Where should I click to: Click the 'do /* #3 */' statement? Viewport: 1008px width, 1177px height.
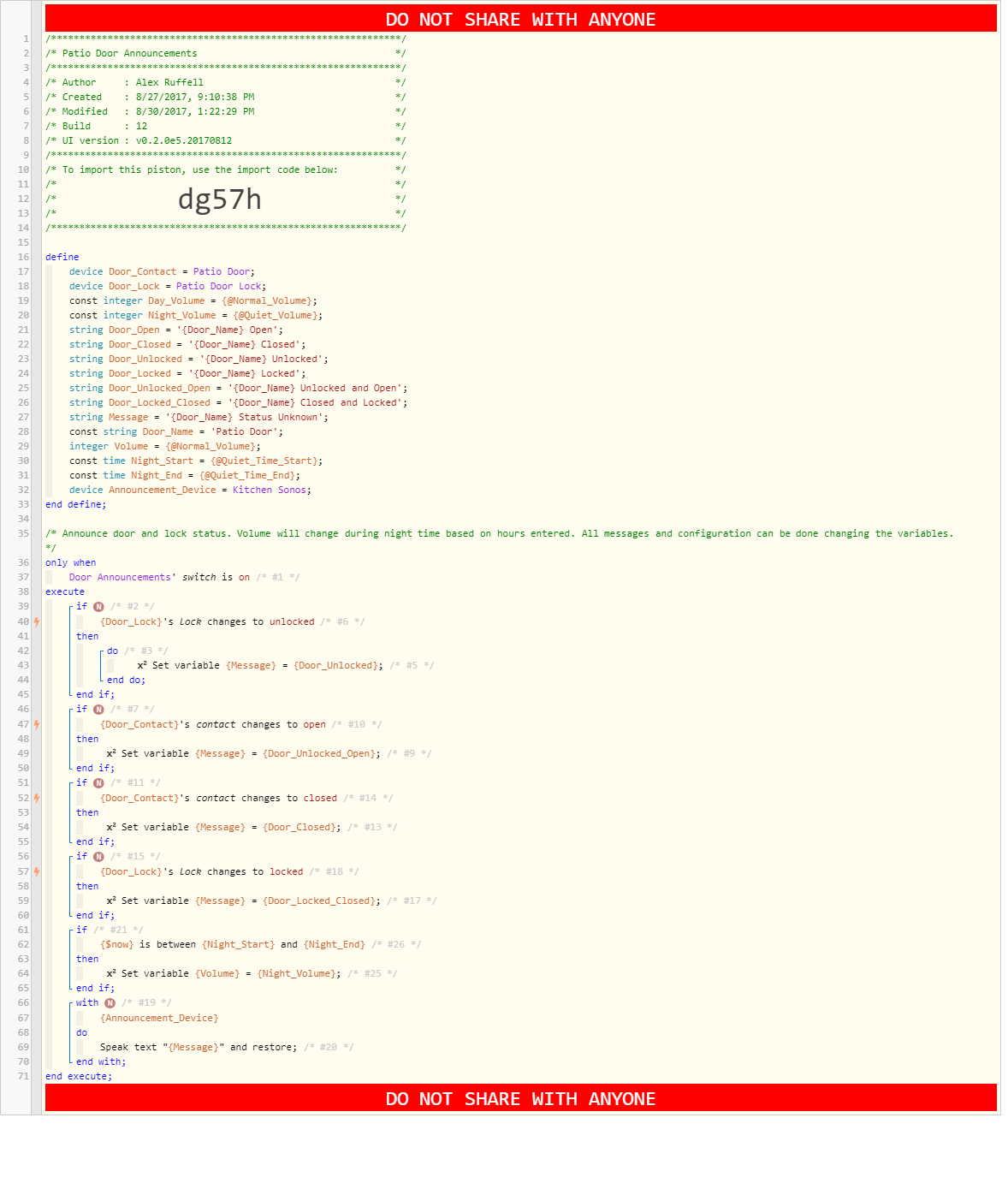point(137,651)
